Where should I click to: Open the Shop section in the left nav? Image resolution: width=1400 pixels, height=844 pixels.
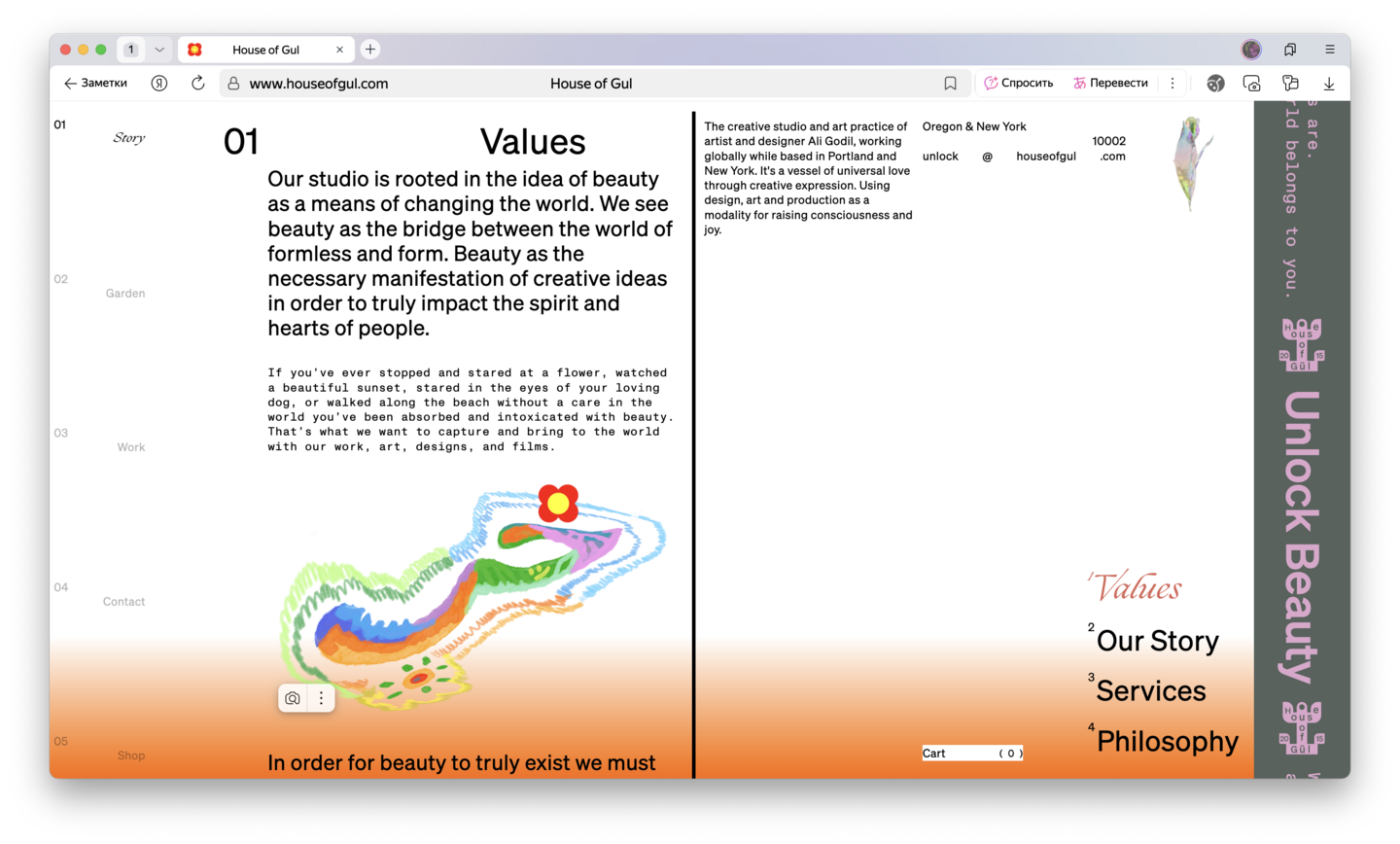pyautogui.click(x=131, y=756)
